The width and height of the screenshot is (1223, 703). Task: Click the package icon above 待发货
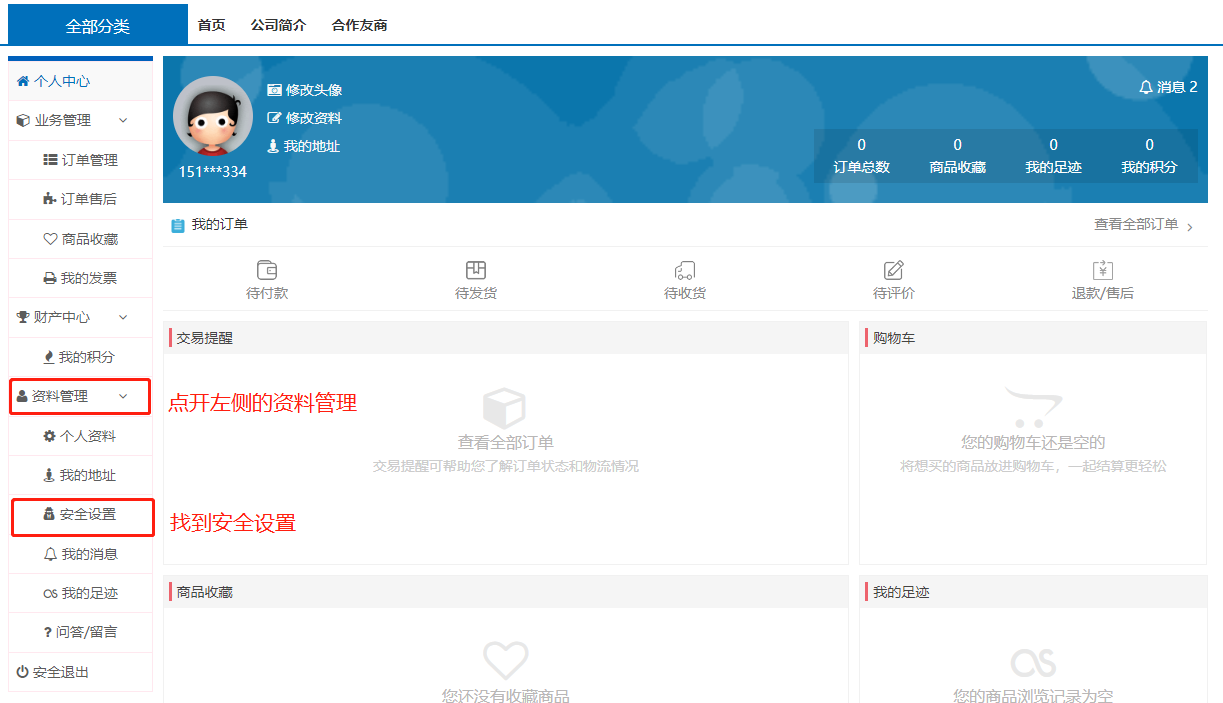click(x=476, y=270)
